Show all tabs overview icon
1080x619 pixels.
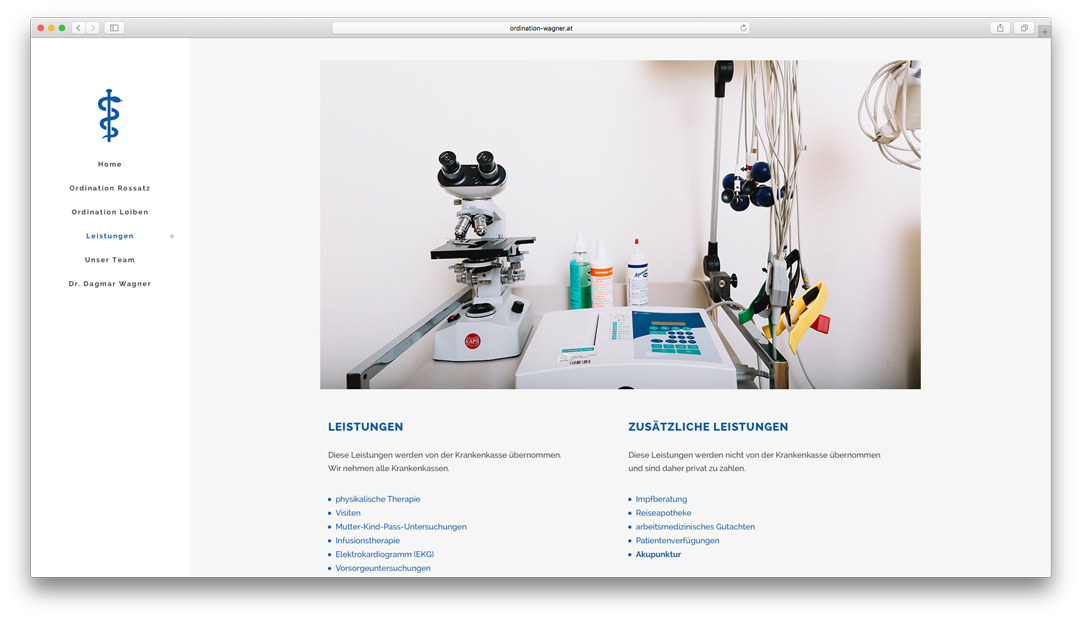pyautogui.click(x=1024, y=28)
